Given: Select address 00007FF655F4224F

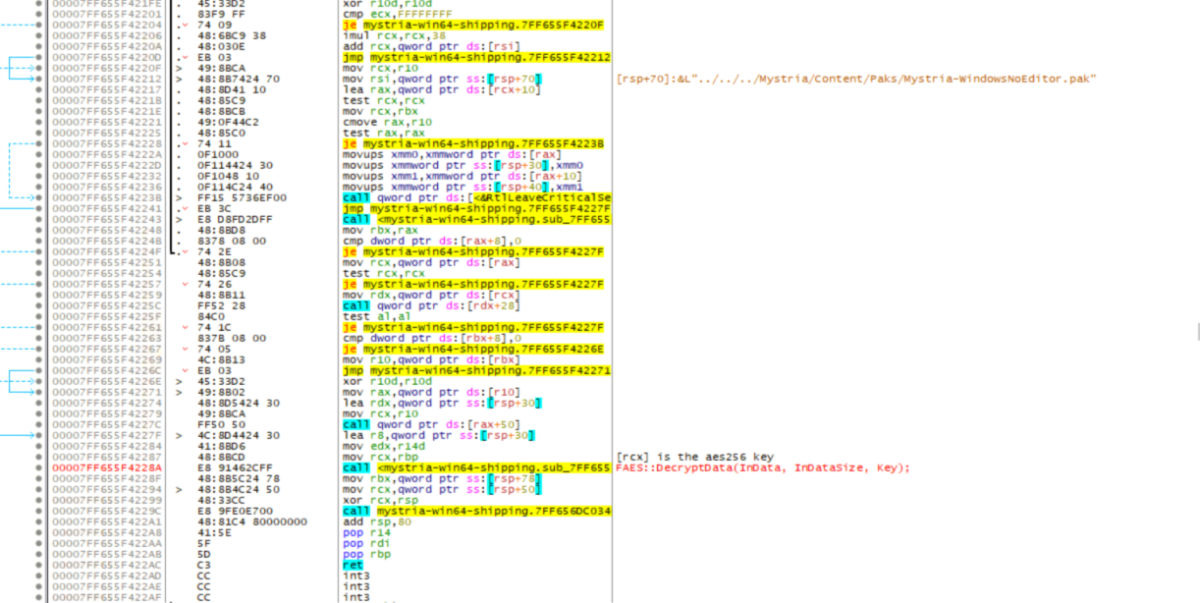Looking at the screenshot, I should click(x=106, y=251).
